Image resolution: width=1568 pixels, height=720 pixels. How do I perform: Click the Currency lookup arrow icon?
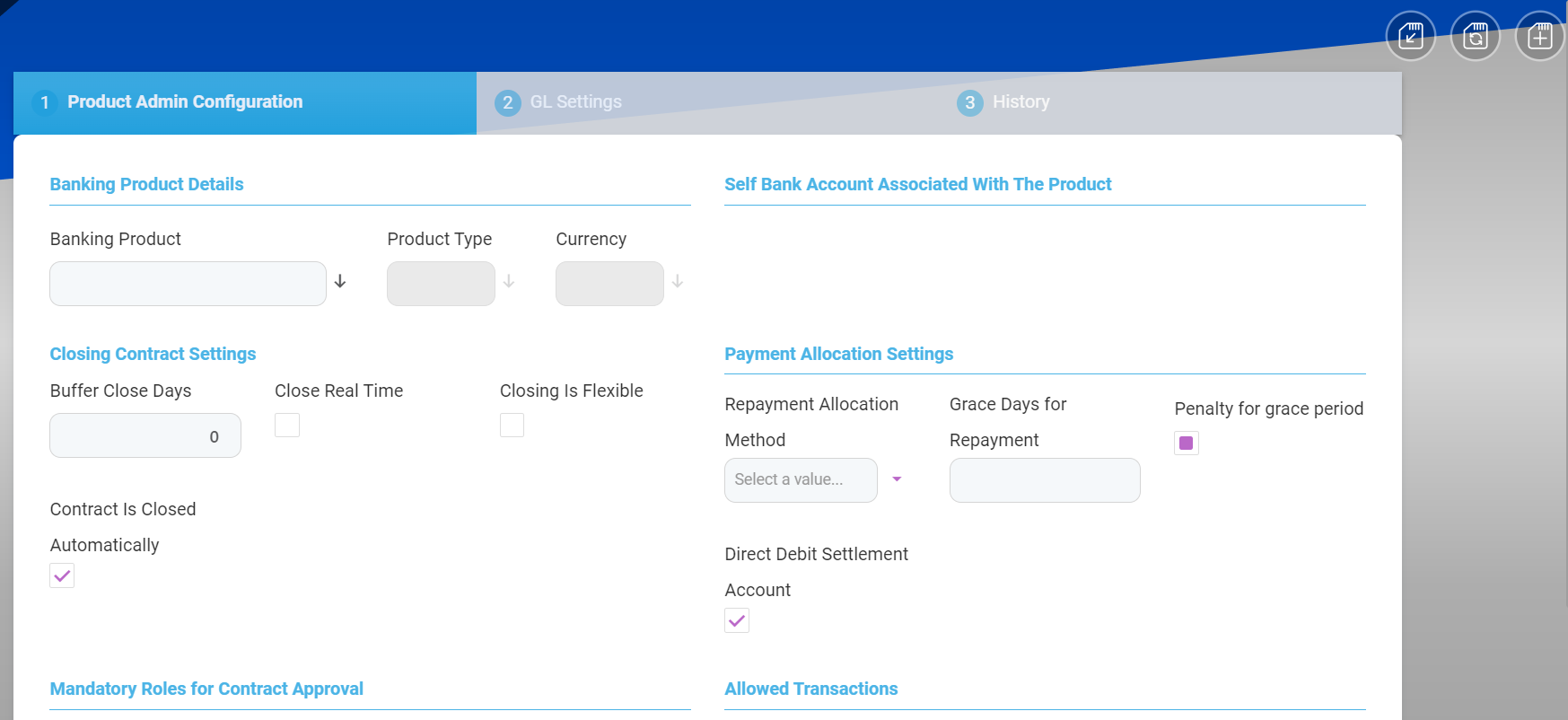(678, 282)
